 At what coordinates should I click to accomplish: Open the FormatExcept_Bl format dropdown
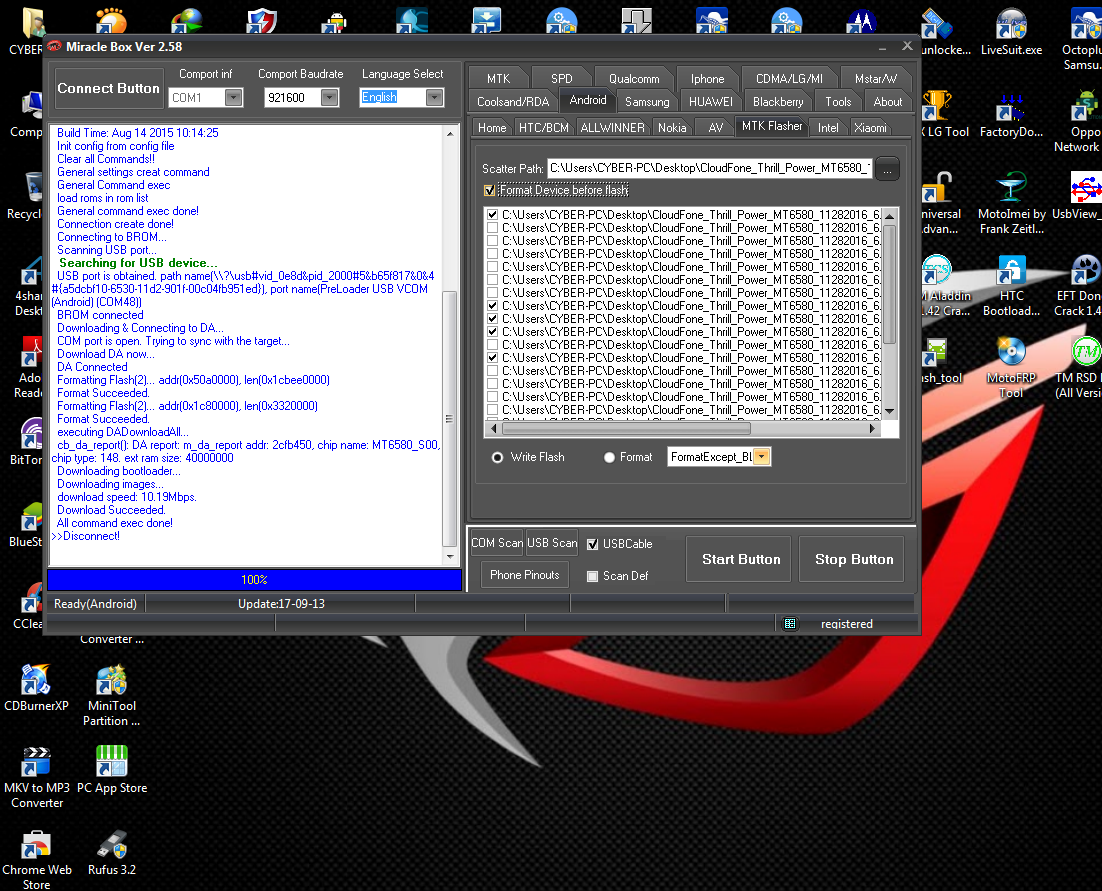pyautogui.click(x=762, y=457)
